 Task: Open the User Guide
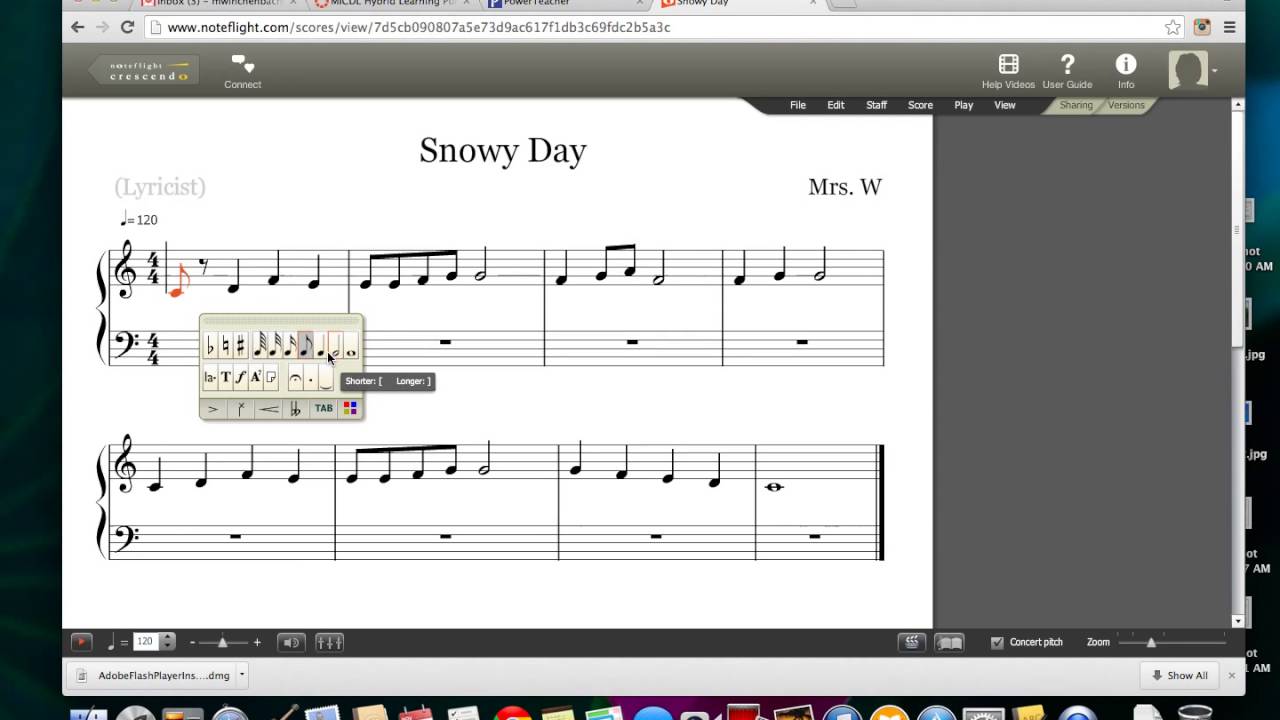click(x=1067, y=72)
